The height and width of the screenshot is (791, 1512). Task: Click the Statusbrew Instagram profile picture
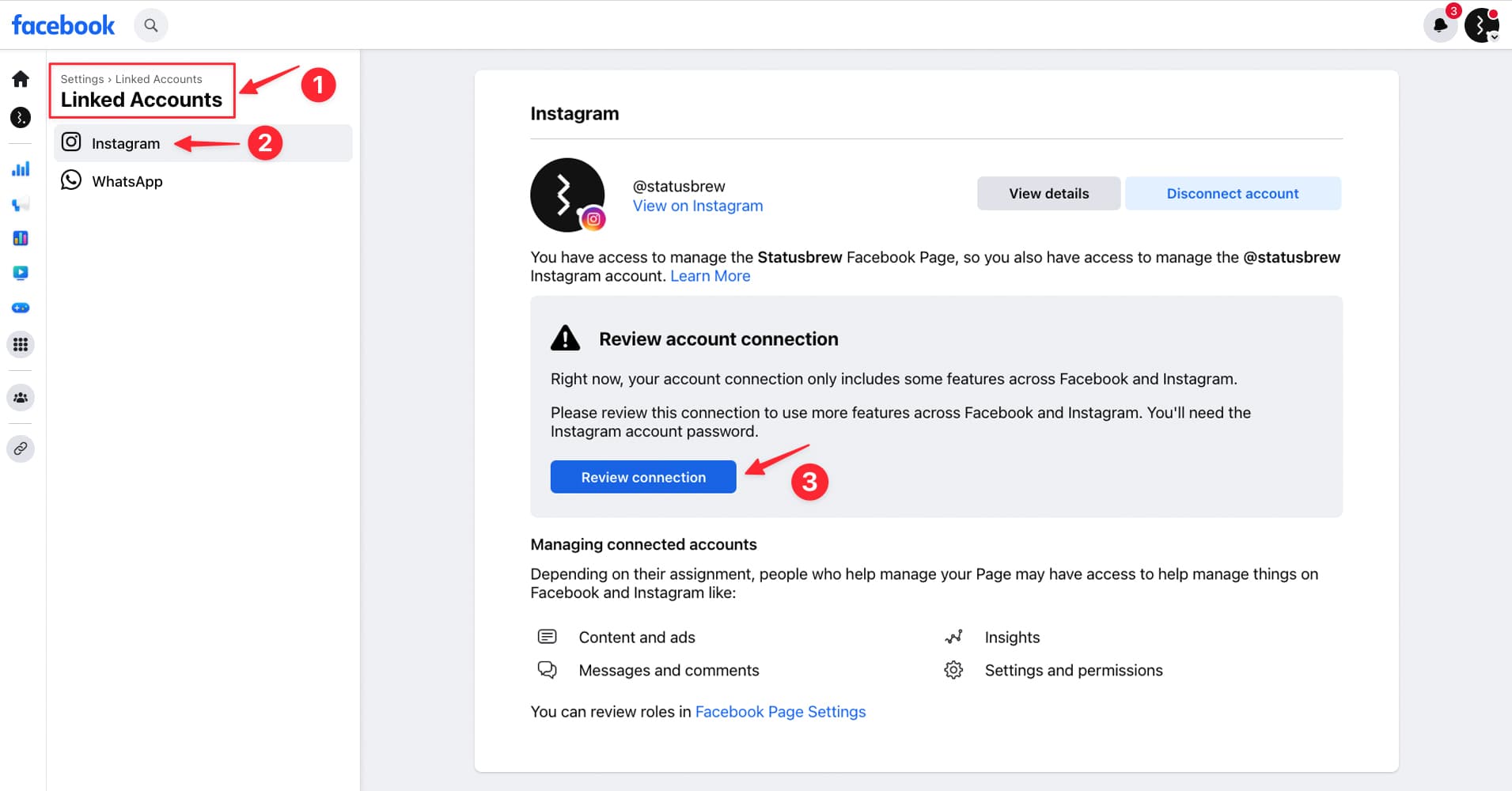pos(567,195)
